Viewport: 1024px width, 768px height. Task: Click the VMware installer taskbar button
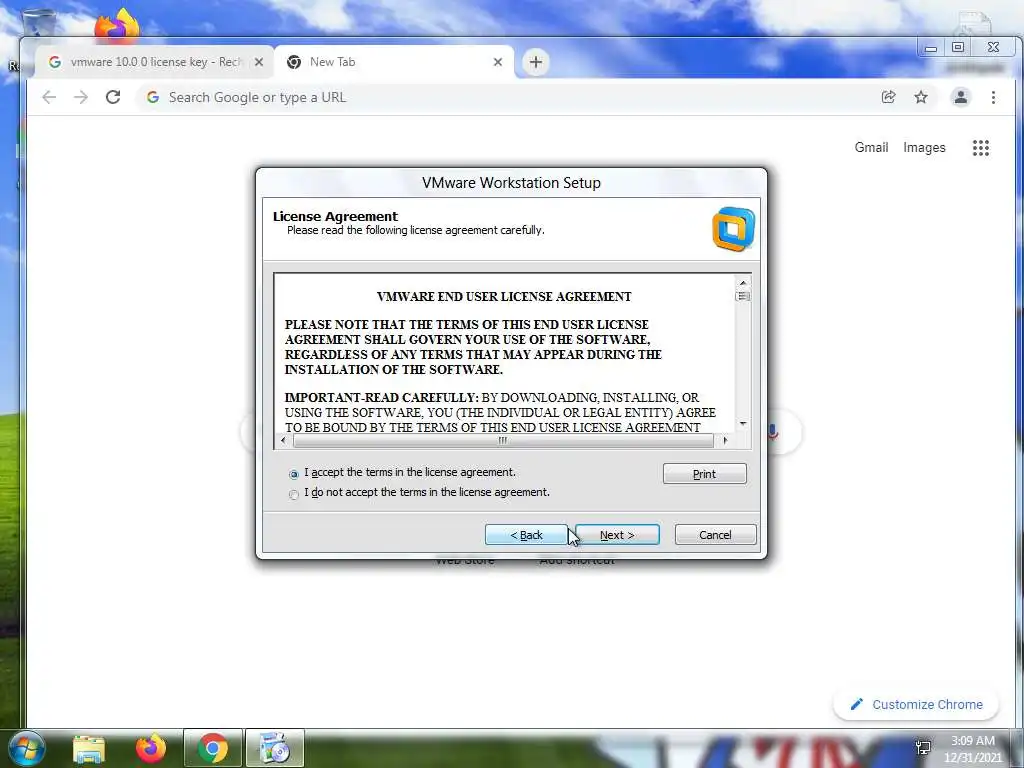click(x=275, y=748)
